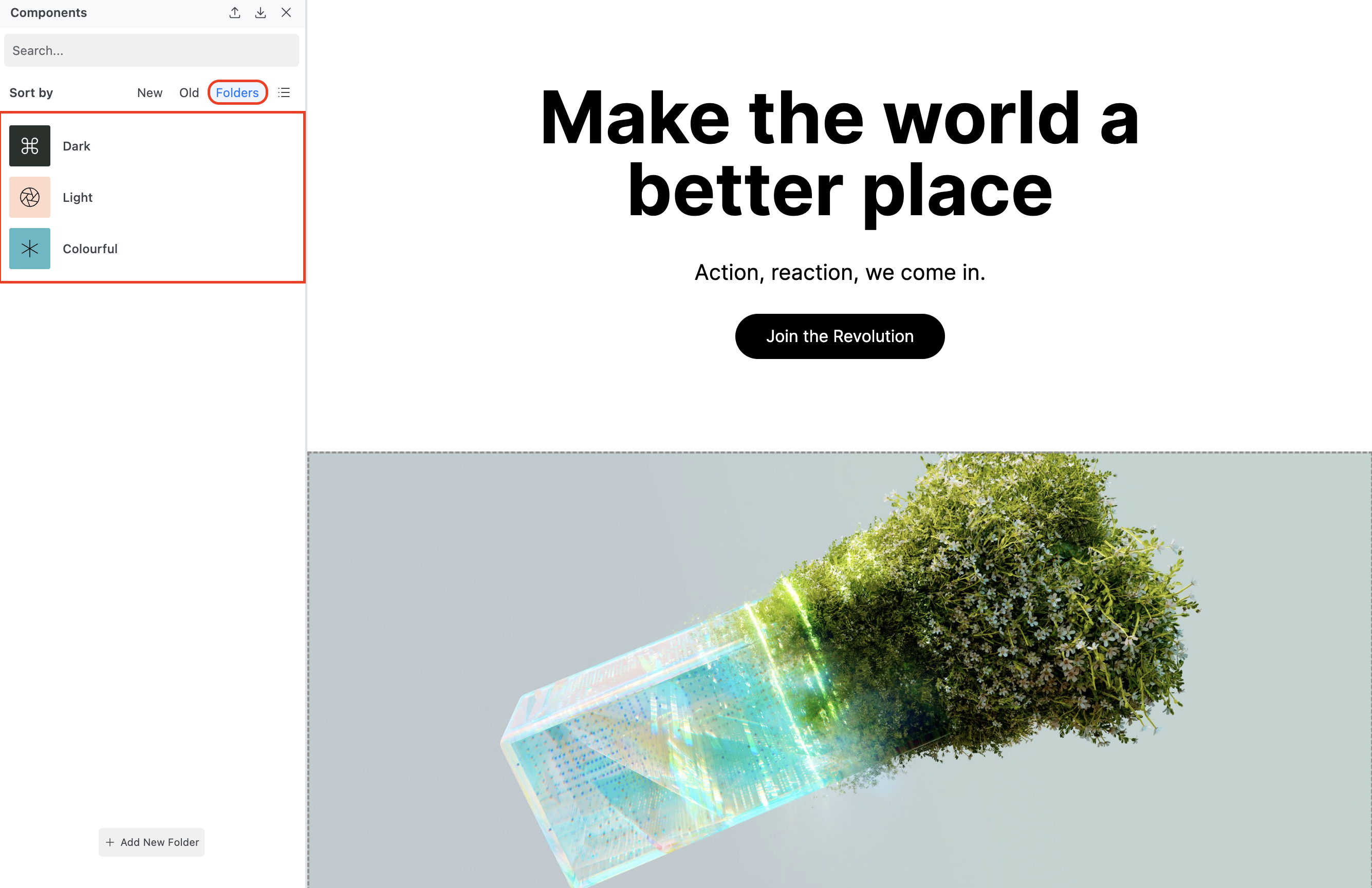Expand the Dark folder label
1372x888 pixels.
[77, 146]
